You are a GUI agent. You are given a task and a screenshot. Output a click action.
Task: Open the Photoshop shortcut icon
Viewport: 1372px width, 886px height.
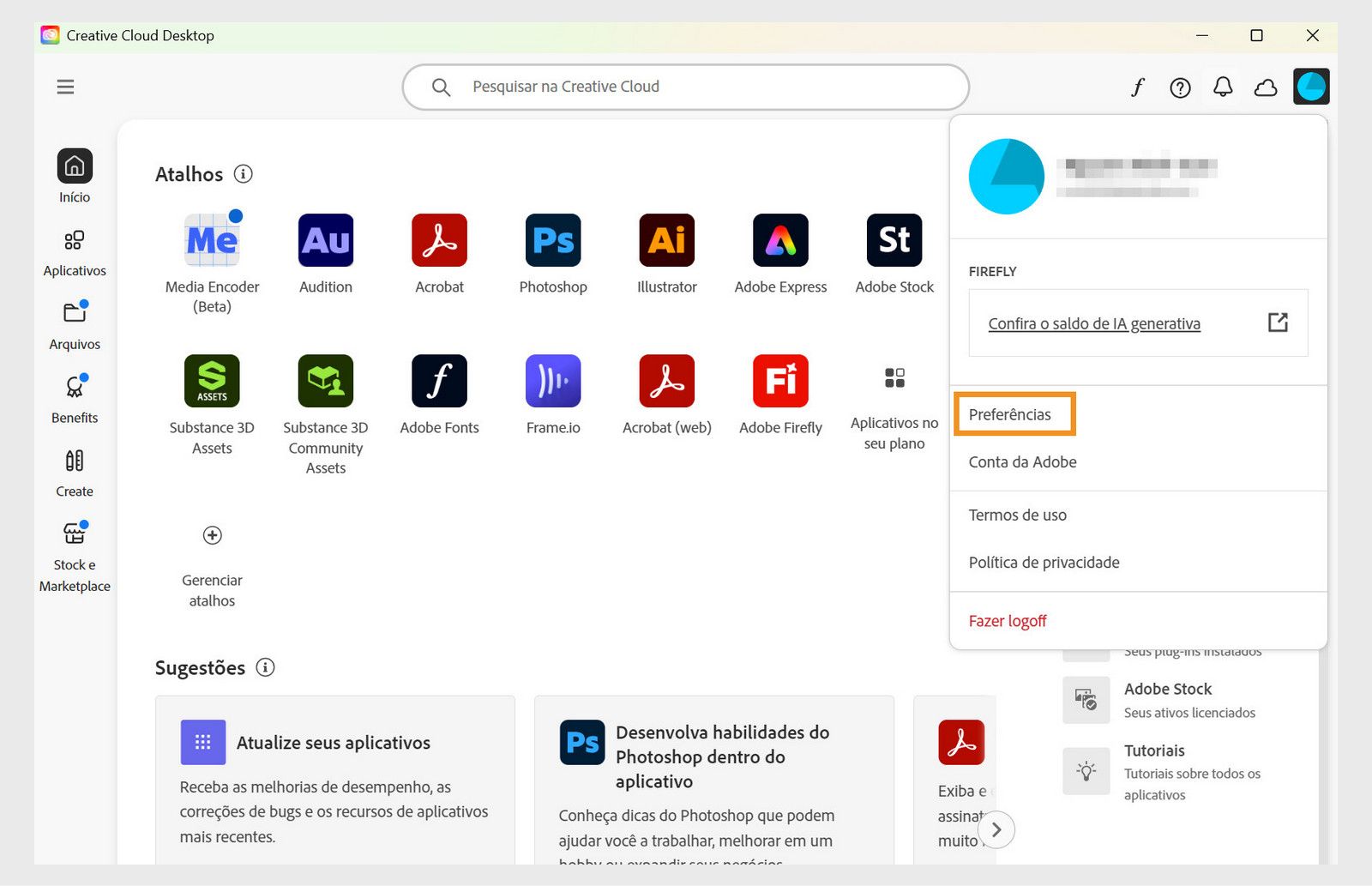[552, 241]
